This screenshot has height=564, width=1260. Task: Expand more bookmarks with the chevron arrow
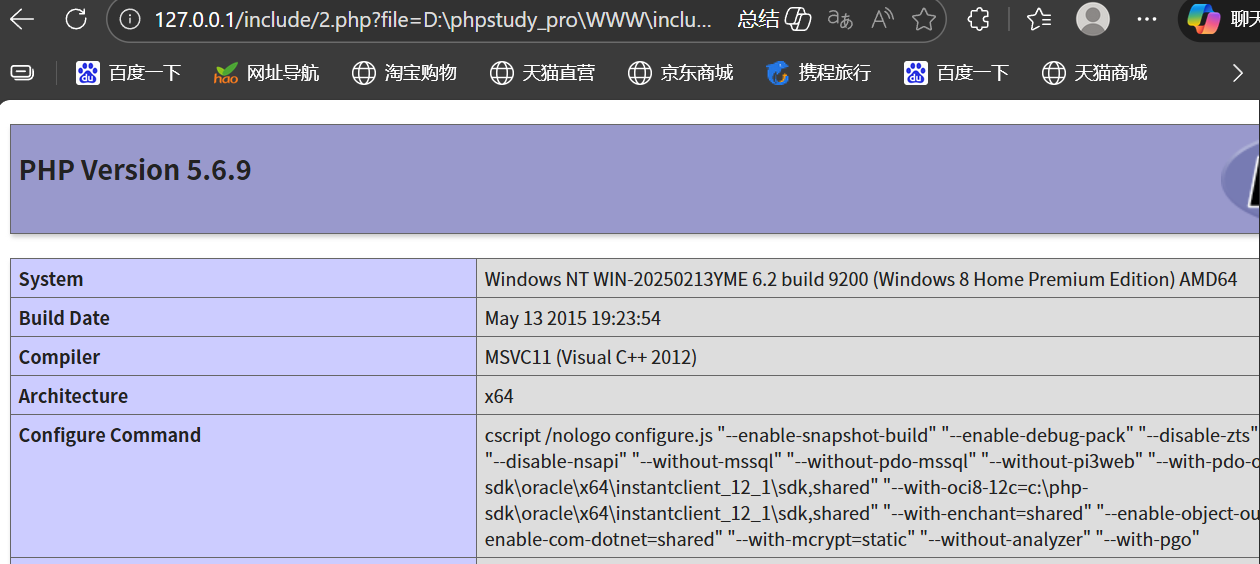(1237, 72)
